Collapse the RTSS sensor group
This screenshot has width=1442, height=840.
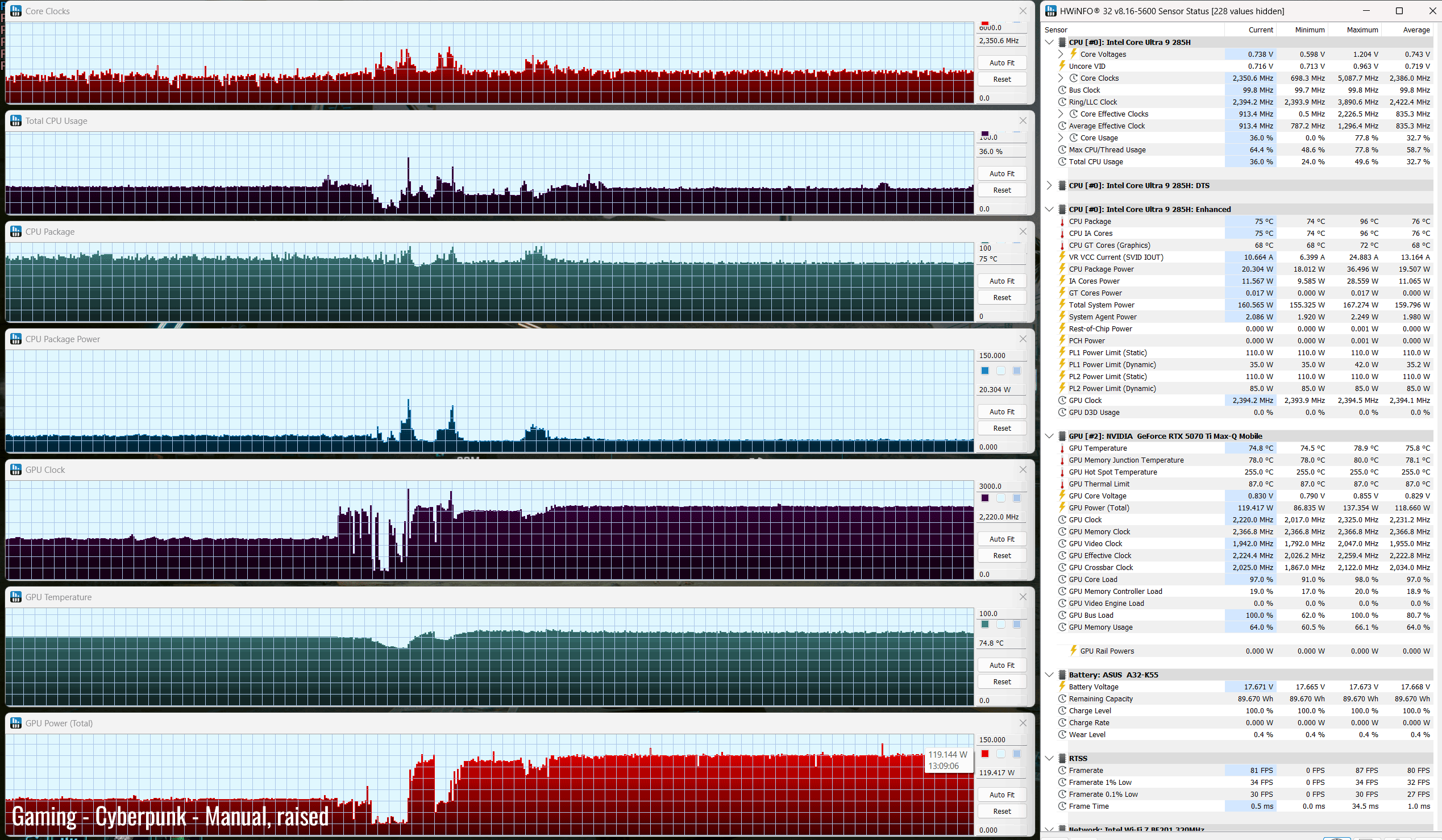(x=1049, y=758)
